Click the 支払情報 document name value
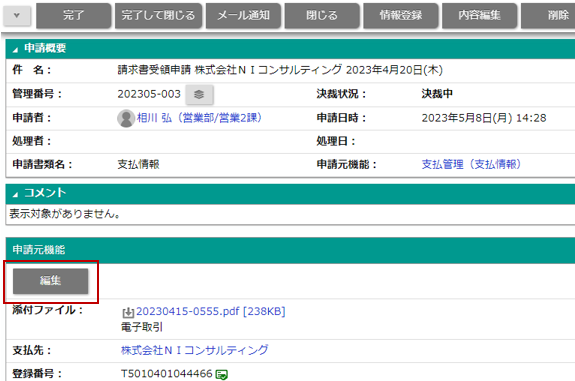575x381 pixels. pos(138,164)
